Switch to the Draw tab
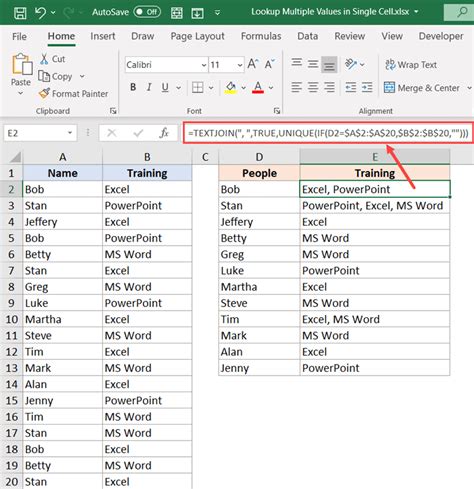Viewport: 474px width, 489px height. click(142, 36)
